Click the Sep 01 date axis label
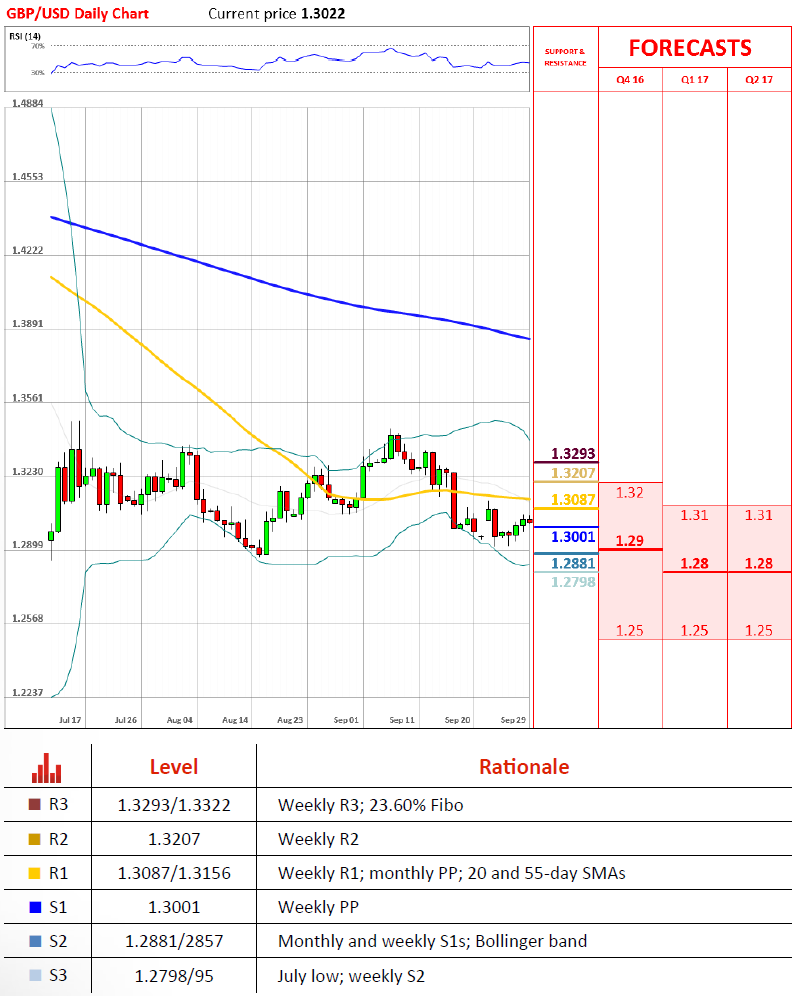Image resolution: width=801 pixels, height=996 pixels. click(x=346, y=720)
